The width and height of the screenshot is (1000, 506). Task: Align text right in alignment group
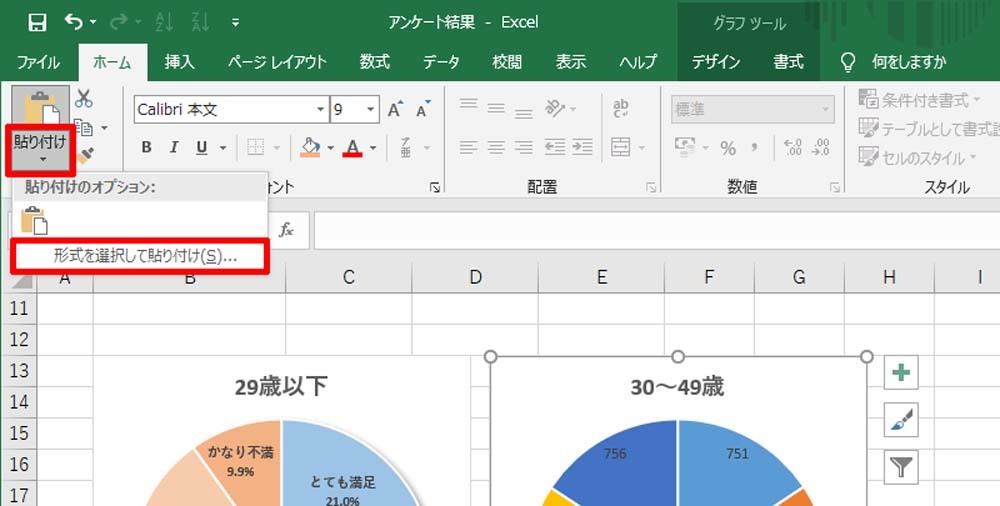click(x=524, y=147)
